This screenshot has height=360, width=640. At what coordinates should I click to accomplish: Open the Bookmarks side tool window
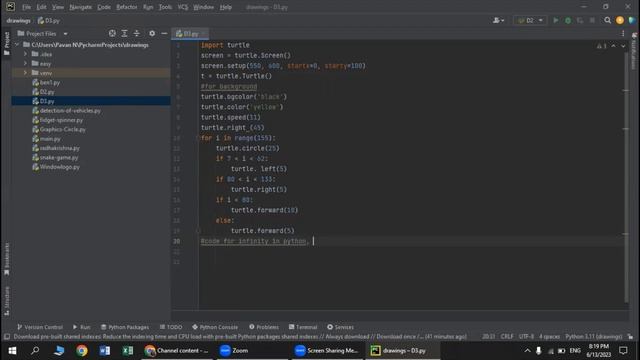click(x=7, y=259)
